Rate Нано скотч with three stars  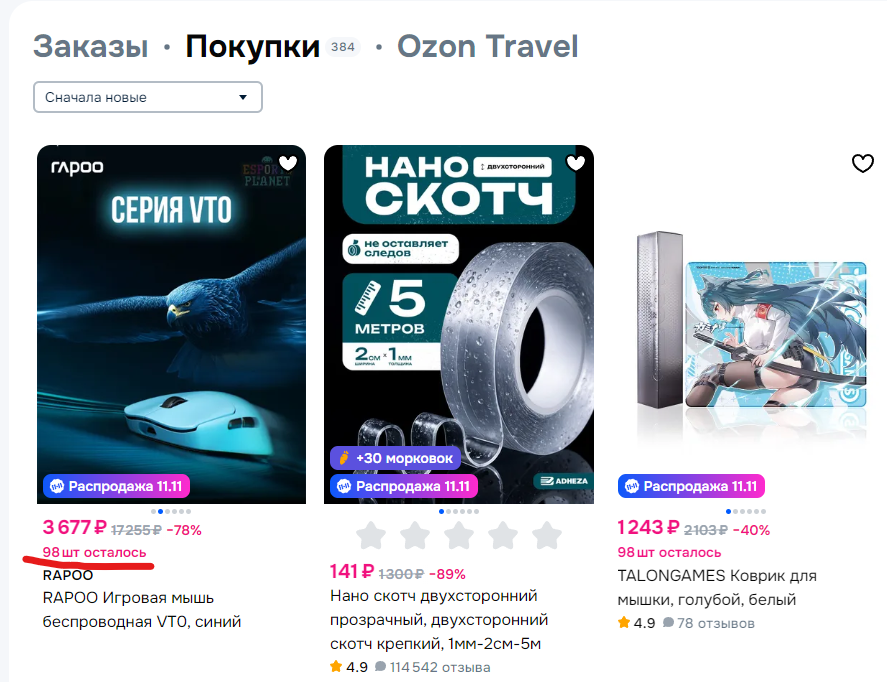459,536
